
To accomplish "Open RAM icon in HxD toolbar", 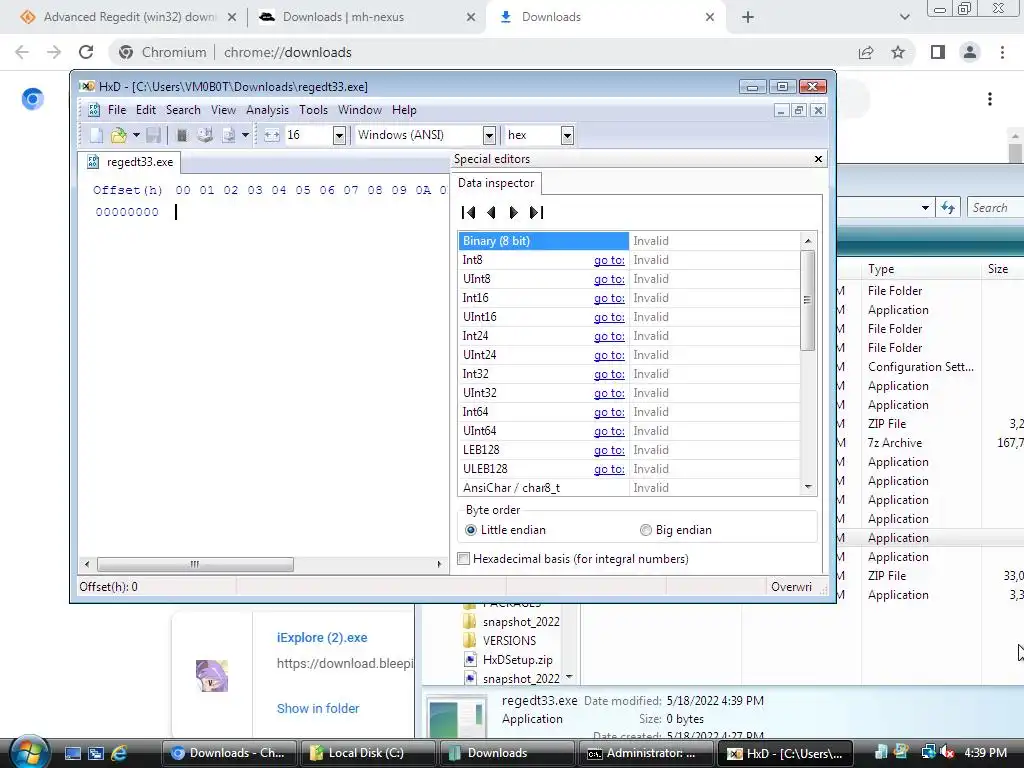I will 182,135.
